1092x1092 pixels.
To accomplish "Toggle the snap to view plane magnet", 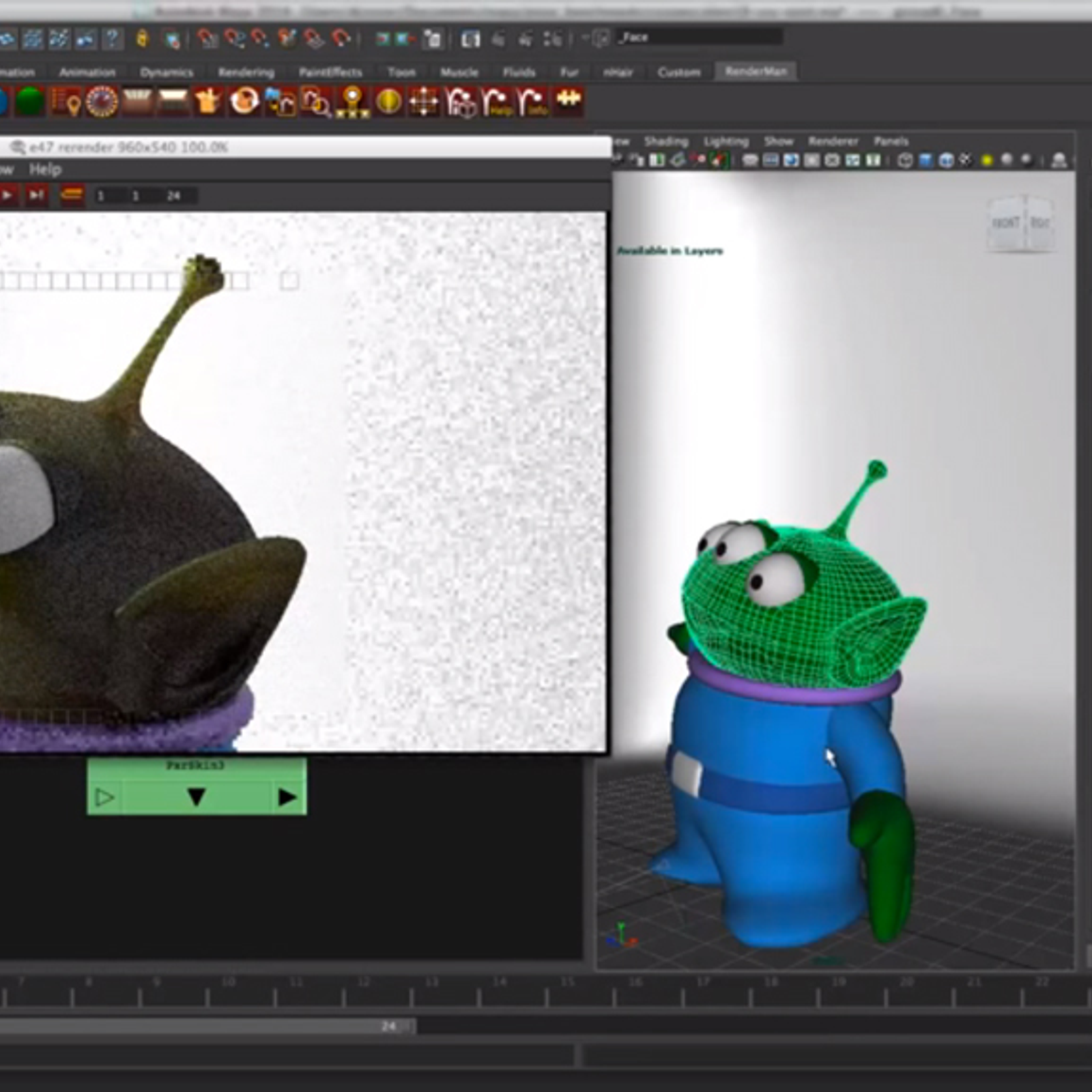I will tap(313, 38).
